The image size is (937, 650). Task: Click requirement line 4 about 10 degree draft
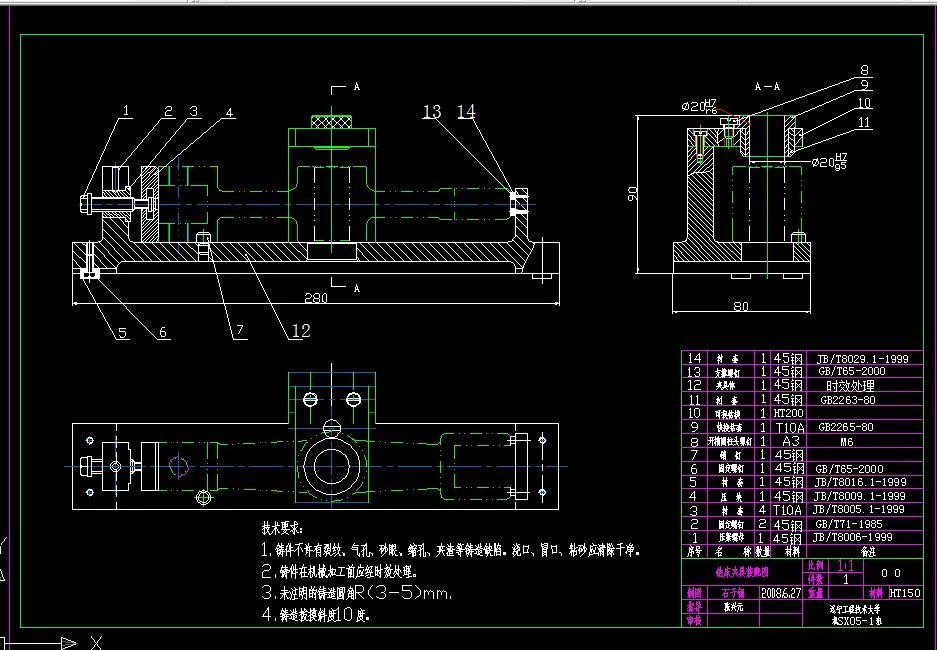coord(316,615)
